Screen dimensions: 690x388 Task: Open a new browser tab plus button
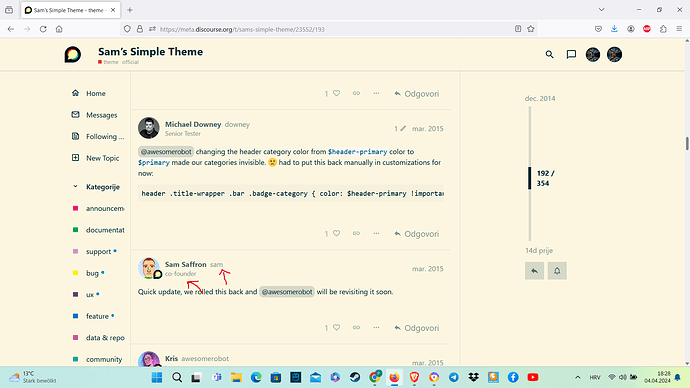pos(129,10)
